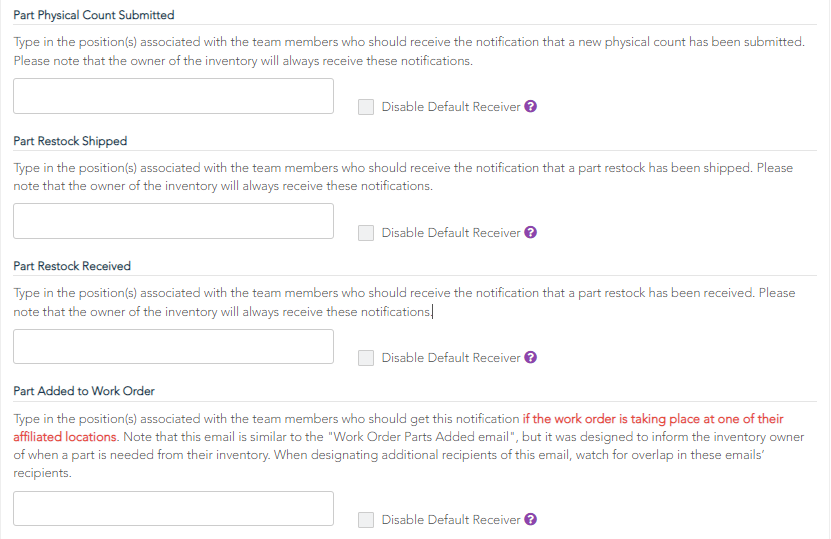Tick Disable Default Receiver checkbox under Part Restock Shipped
The image size is (831, 539).
[x=366, y=233]
